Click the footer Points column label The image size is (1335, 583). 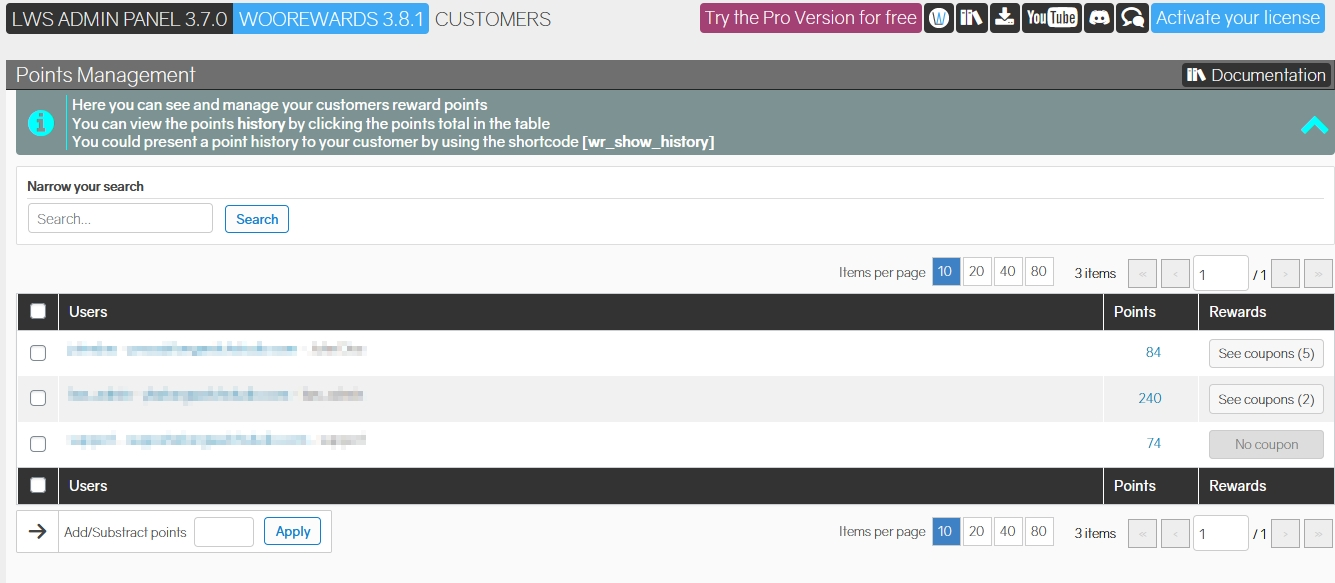[x=1135, y=486]
